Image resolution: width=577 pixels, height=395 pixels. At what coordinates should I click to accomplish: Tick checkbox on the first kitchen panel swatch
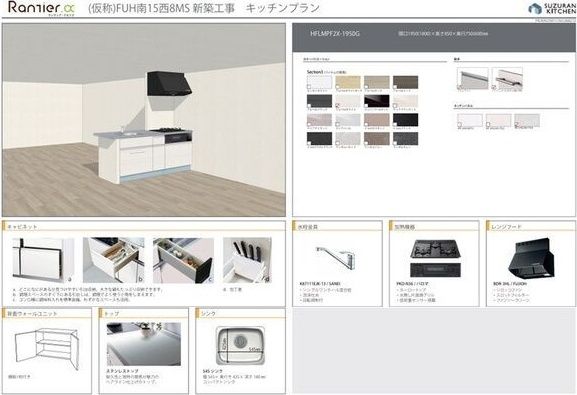click(460, 125)
